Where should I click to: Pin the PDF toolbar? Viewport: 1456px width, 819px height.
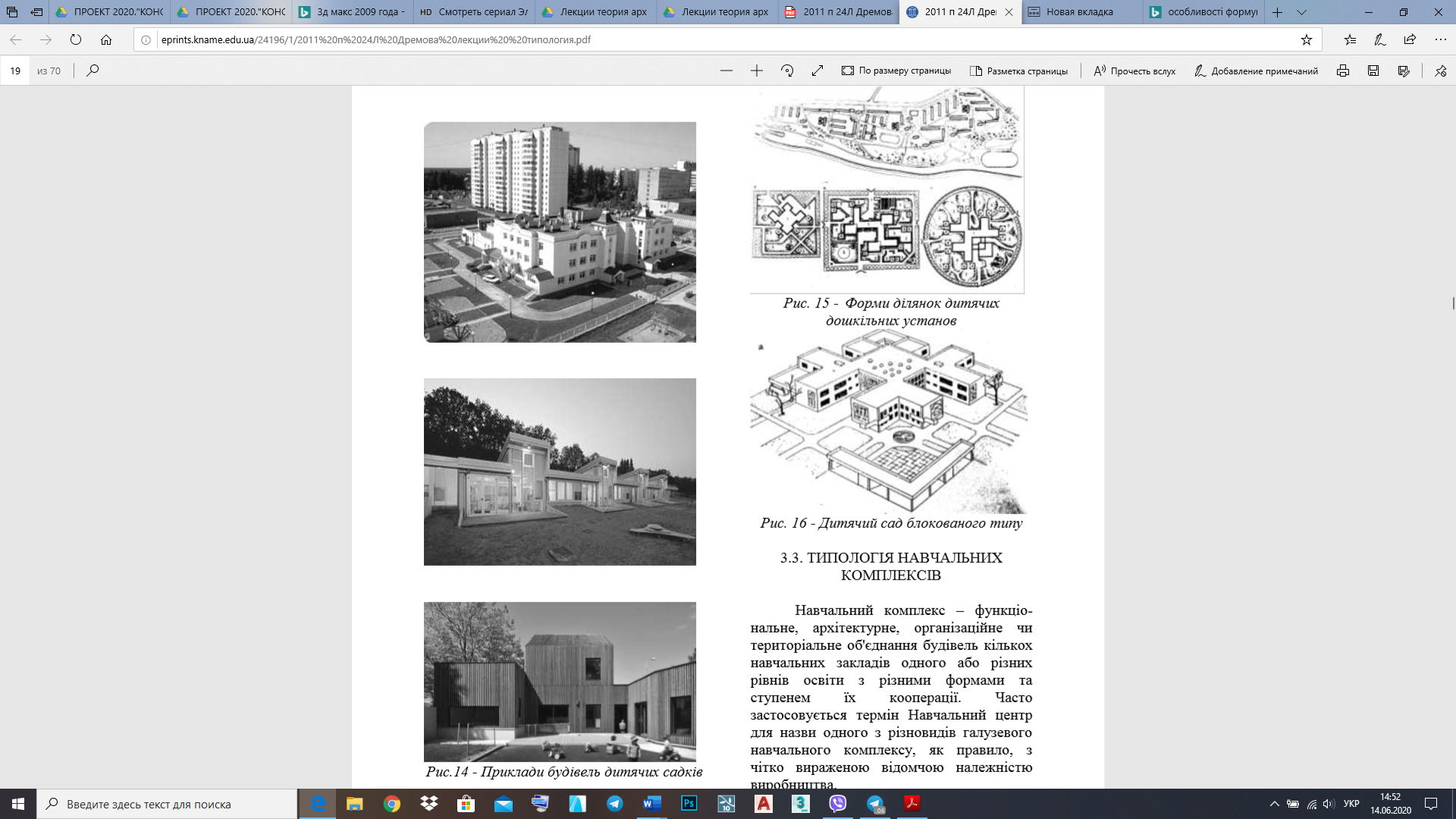[x=1441, y=71]
